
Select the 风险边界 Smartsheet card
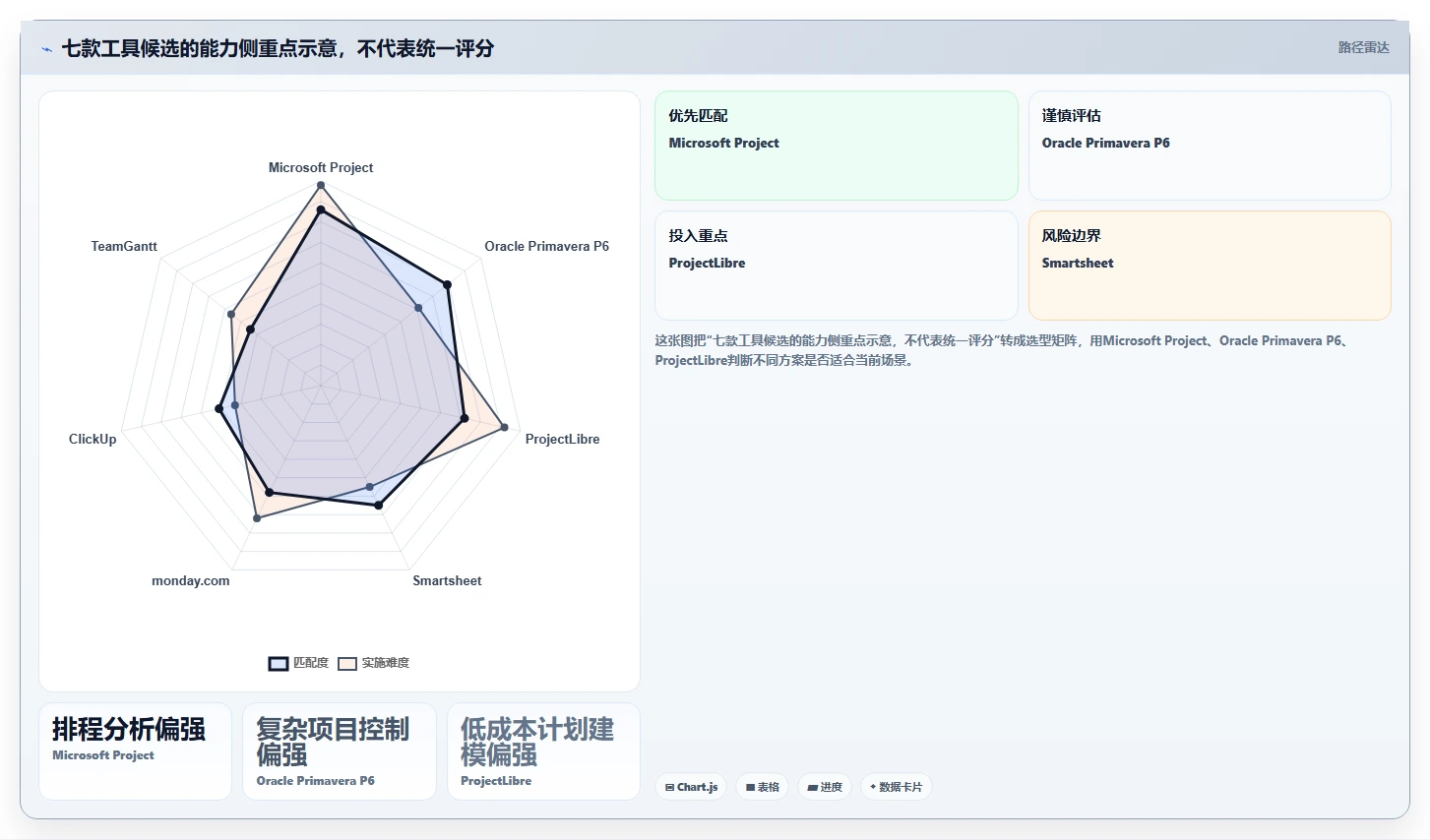coord(1210,266)
